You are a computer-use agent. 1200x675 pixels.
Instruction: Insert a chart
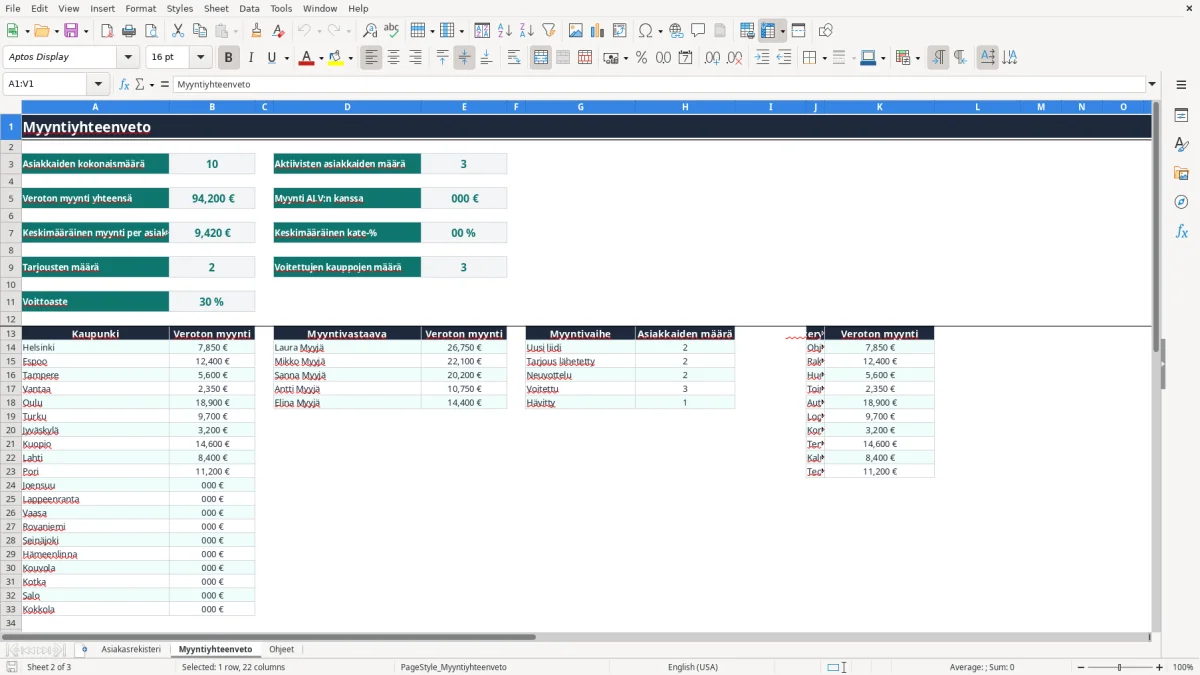pos(598,31)
